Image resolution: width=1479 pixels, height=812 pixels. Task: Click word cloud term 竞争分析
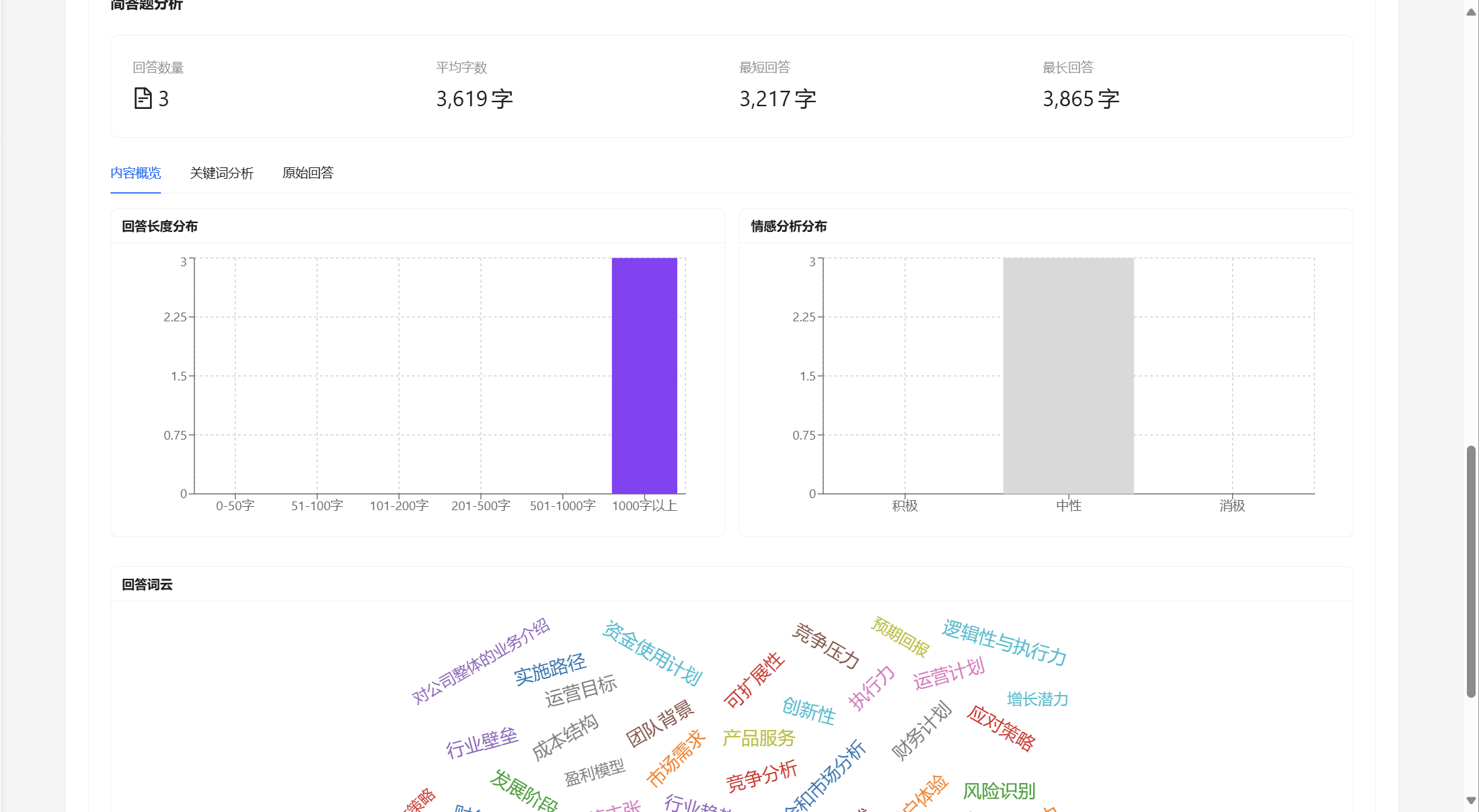(761, 776)
